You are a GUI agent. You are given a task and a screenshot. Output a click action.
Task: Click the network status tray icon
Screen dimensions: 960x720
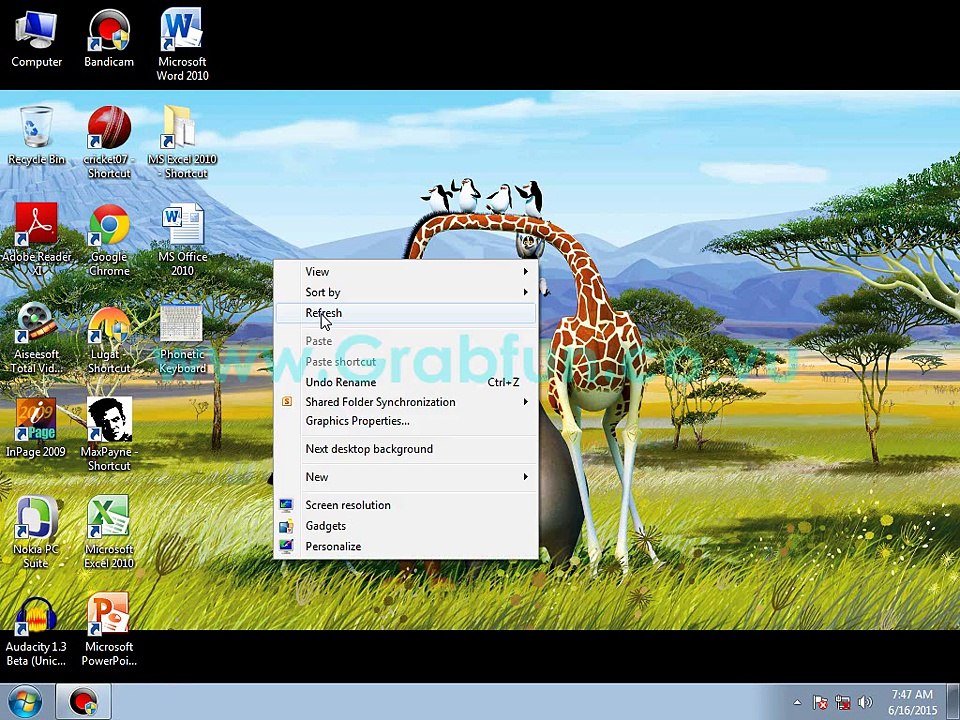pos(843,702)
